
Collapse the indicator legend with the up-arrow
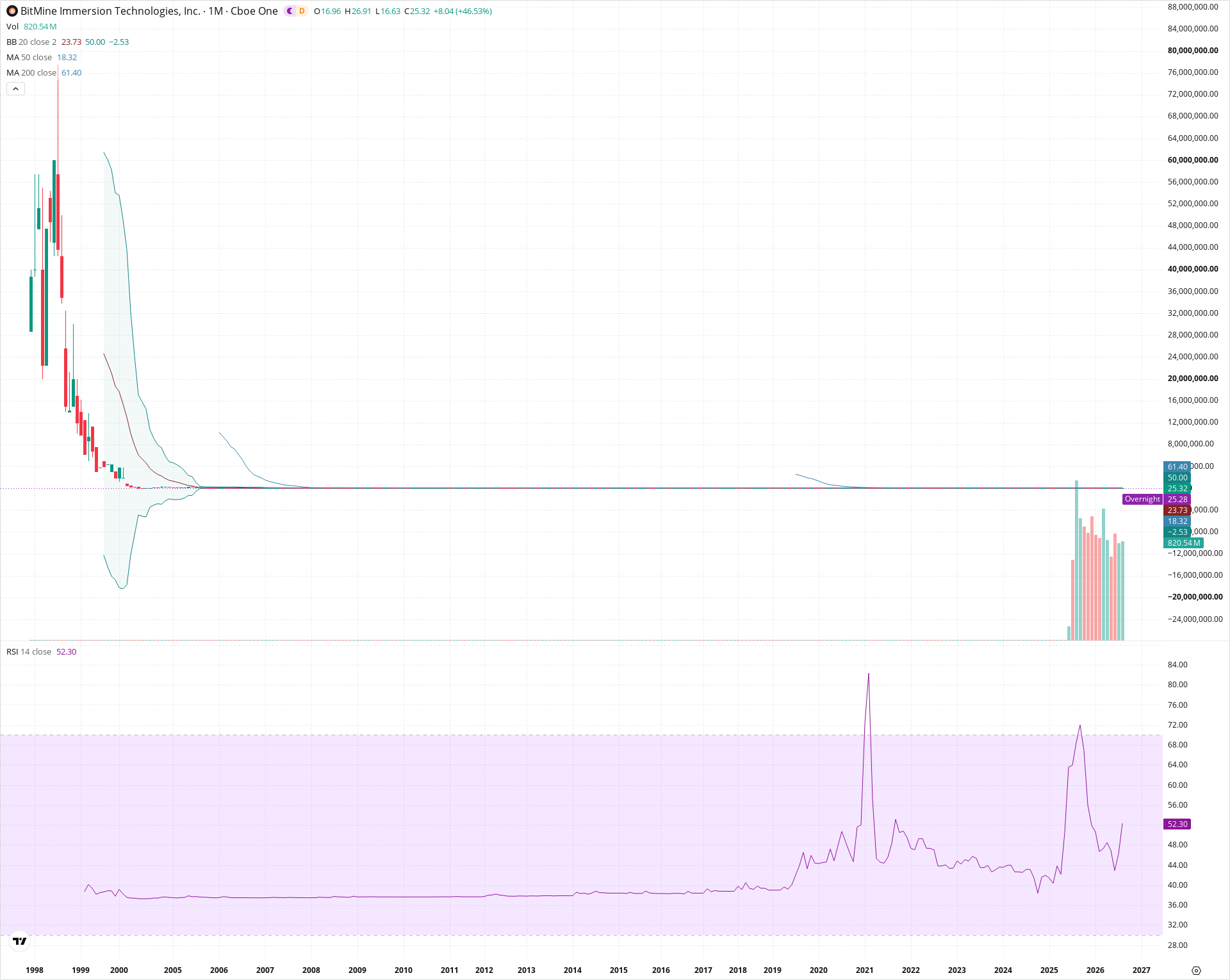click(15, 89)
